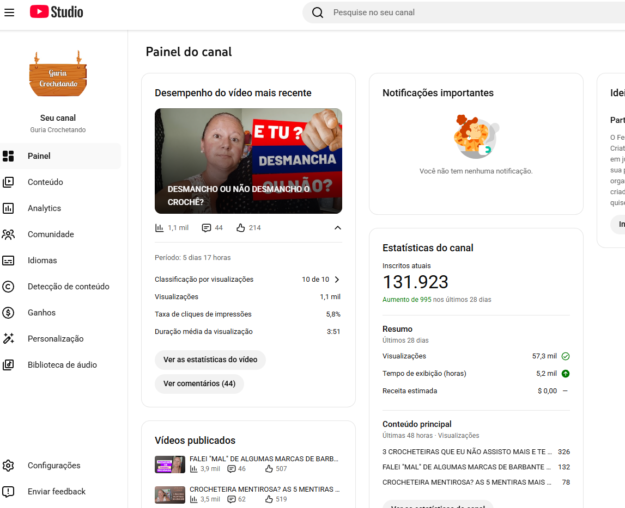Click 'Seu canal' label under avatar
This screenshot has width=625, height=508.
pos(58,118)
